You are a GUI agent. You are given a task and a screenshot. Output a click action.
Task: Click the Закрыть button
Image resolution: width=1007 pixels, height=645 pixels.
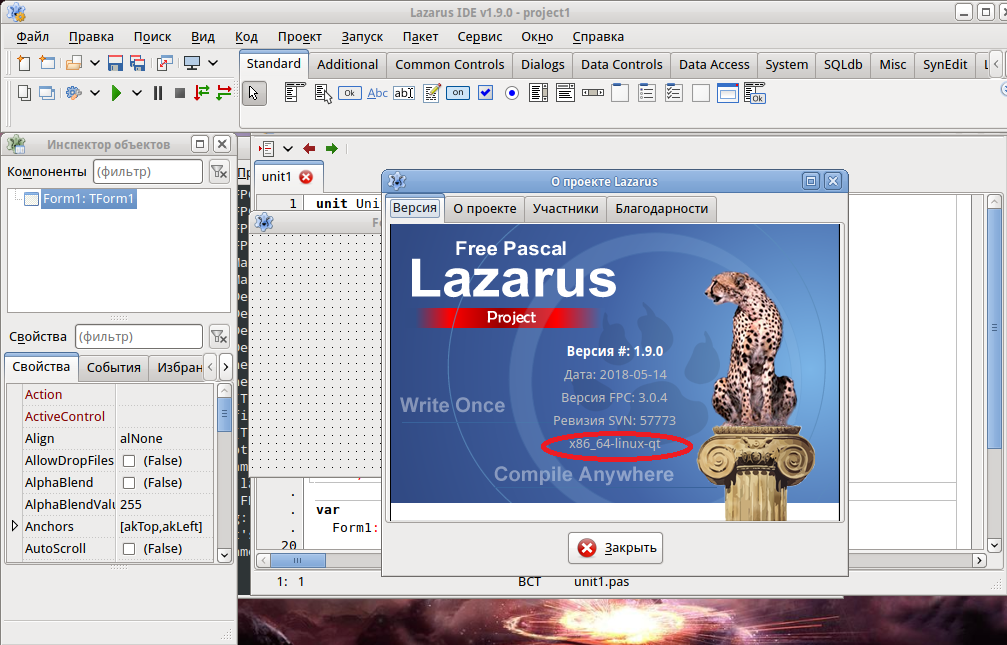click(x=615, y=548)
